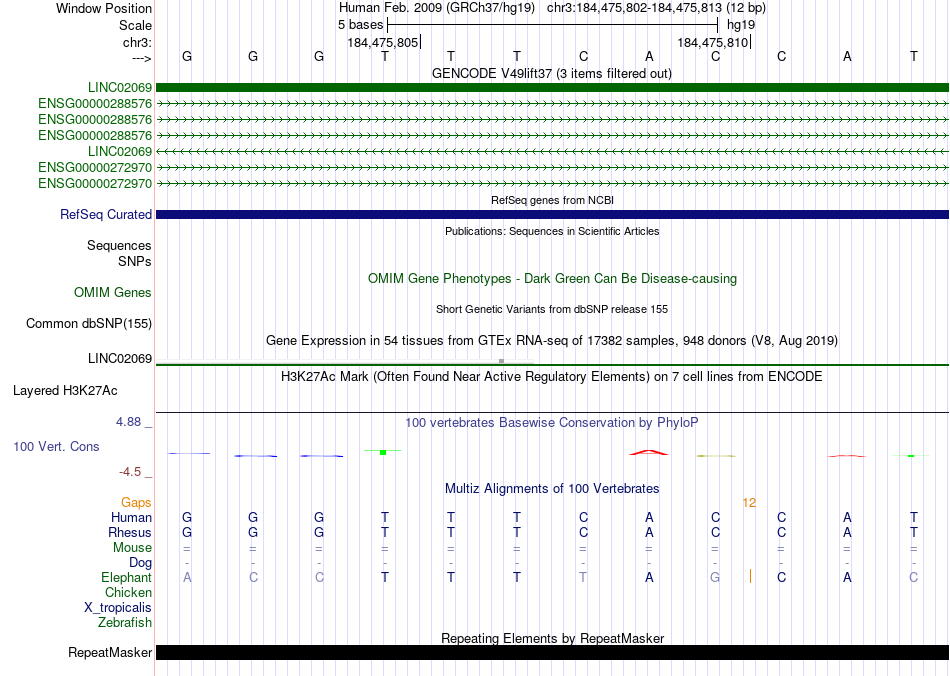Image resolution: width=950 pixels, height=676 pixels.
Task: Open Repeating Elements by RepeatMasker title
Action: [x=552, y=638]
